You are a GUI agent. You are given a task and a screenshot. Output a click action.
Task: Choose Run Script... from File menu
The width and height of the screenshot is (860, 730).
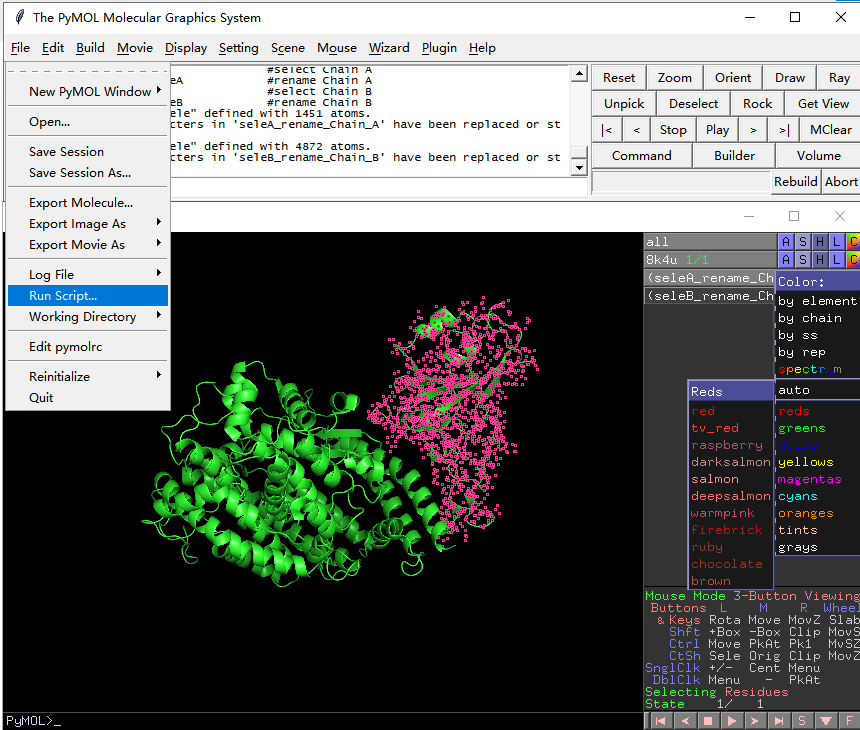pyautogui.click(x=63, y=296)
